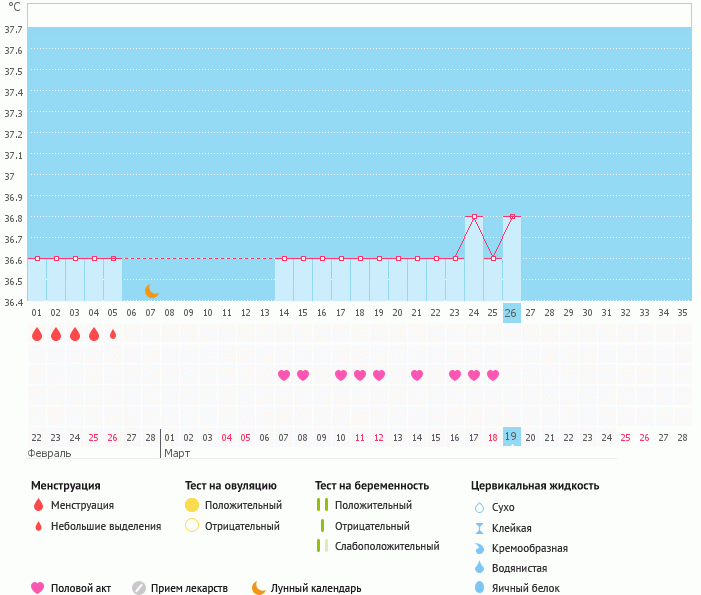Select highlighted cycle day 26 on axis

511,313
